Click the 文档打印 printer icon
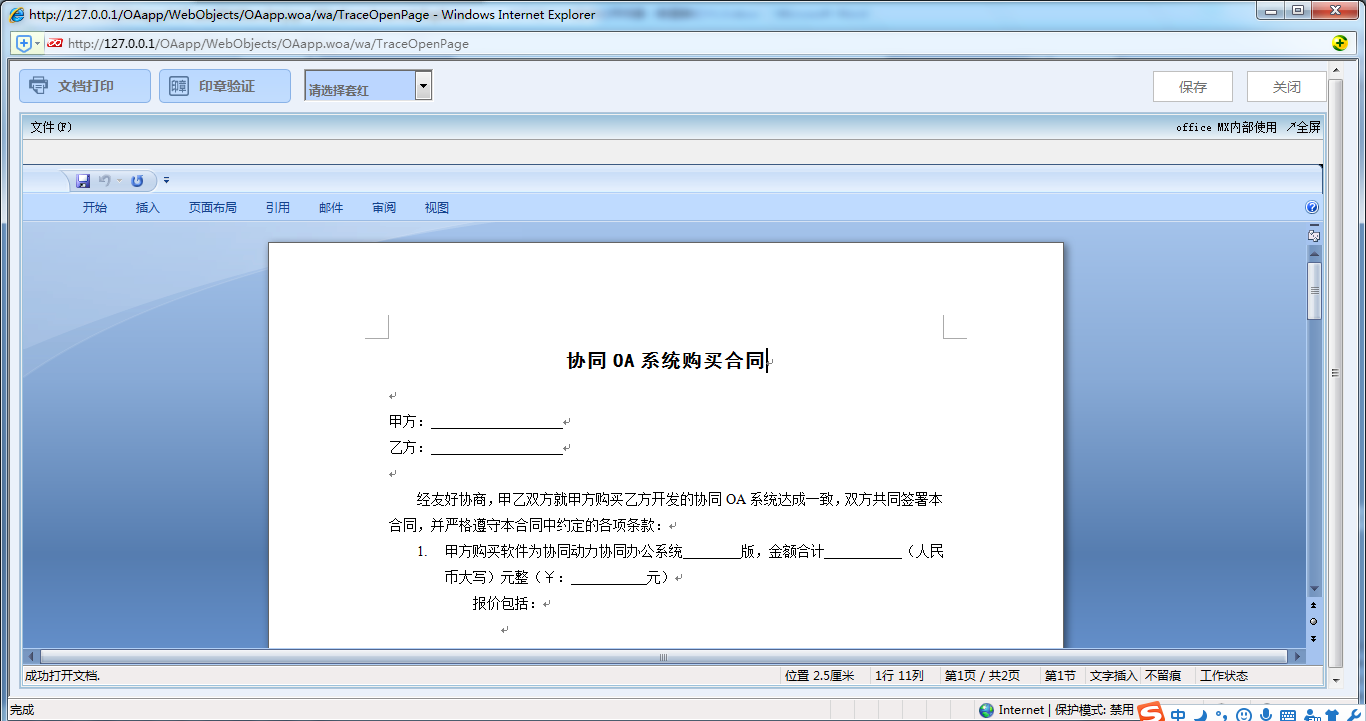 click(x=40, y=85)
